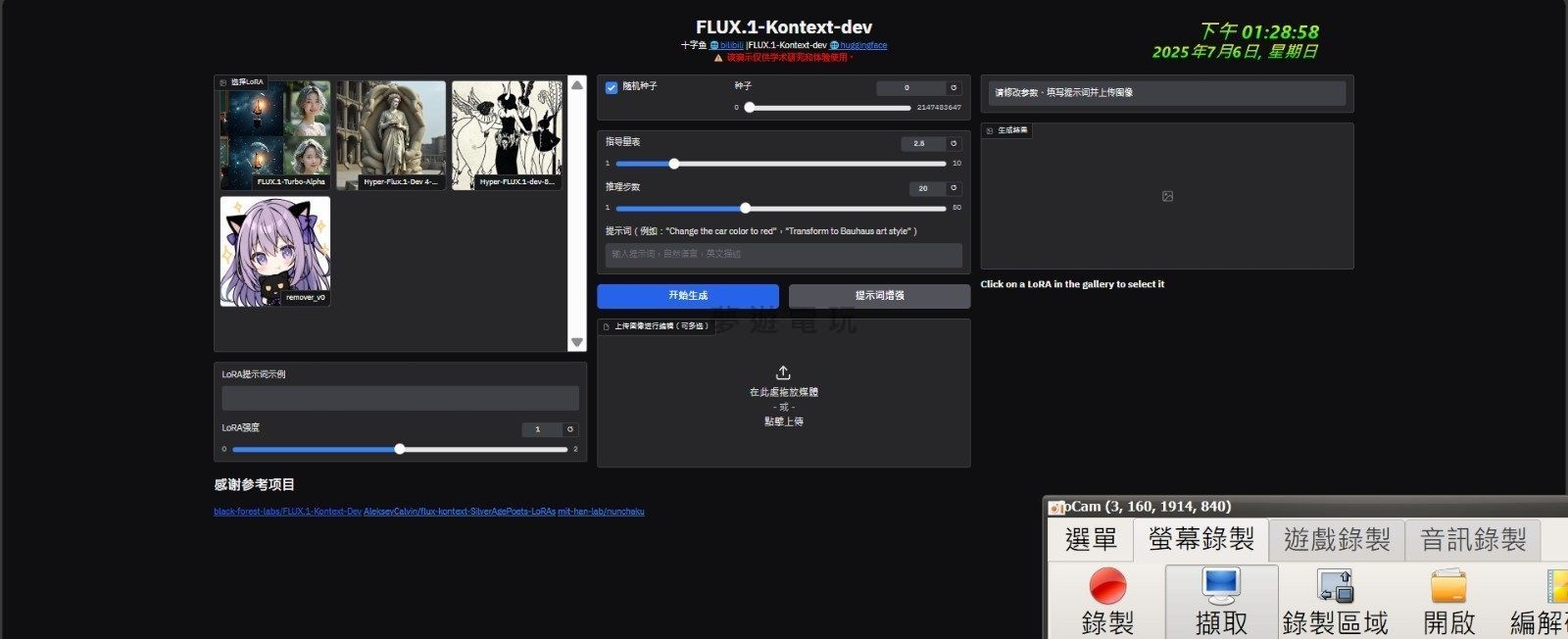Click the LoRA prompt example (LoRA提示词示例) field
1568x639 pixels.
(400, 398)
